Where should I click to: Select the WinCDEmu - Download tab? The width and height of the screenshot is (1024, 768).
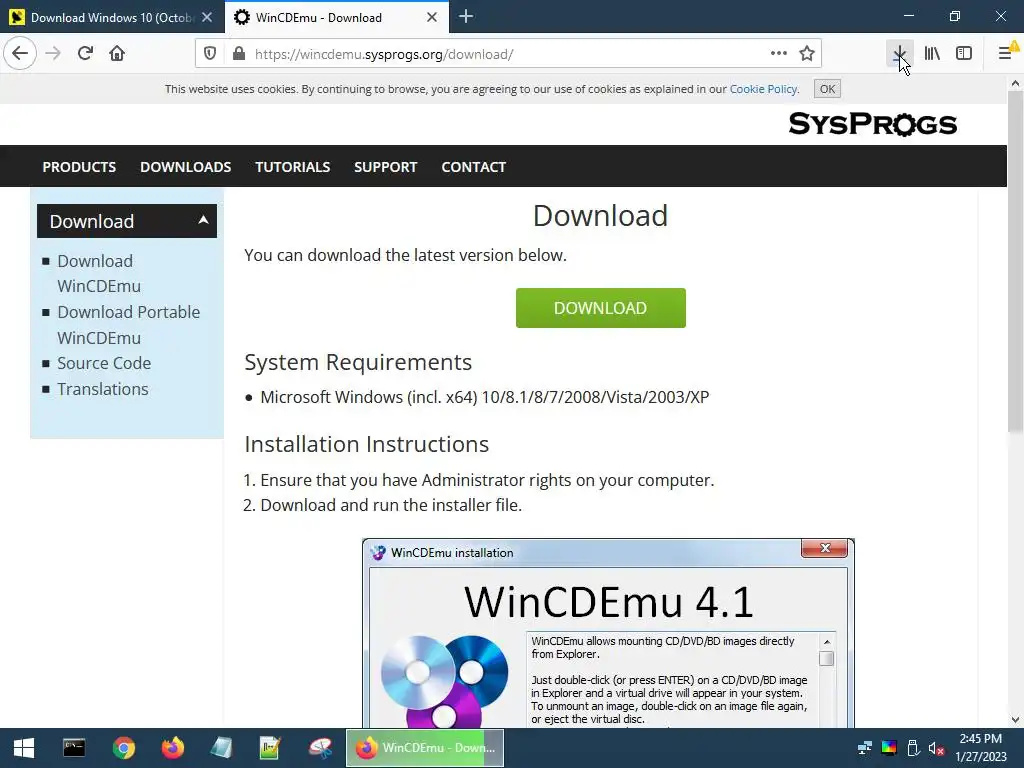tap(337, 18)
